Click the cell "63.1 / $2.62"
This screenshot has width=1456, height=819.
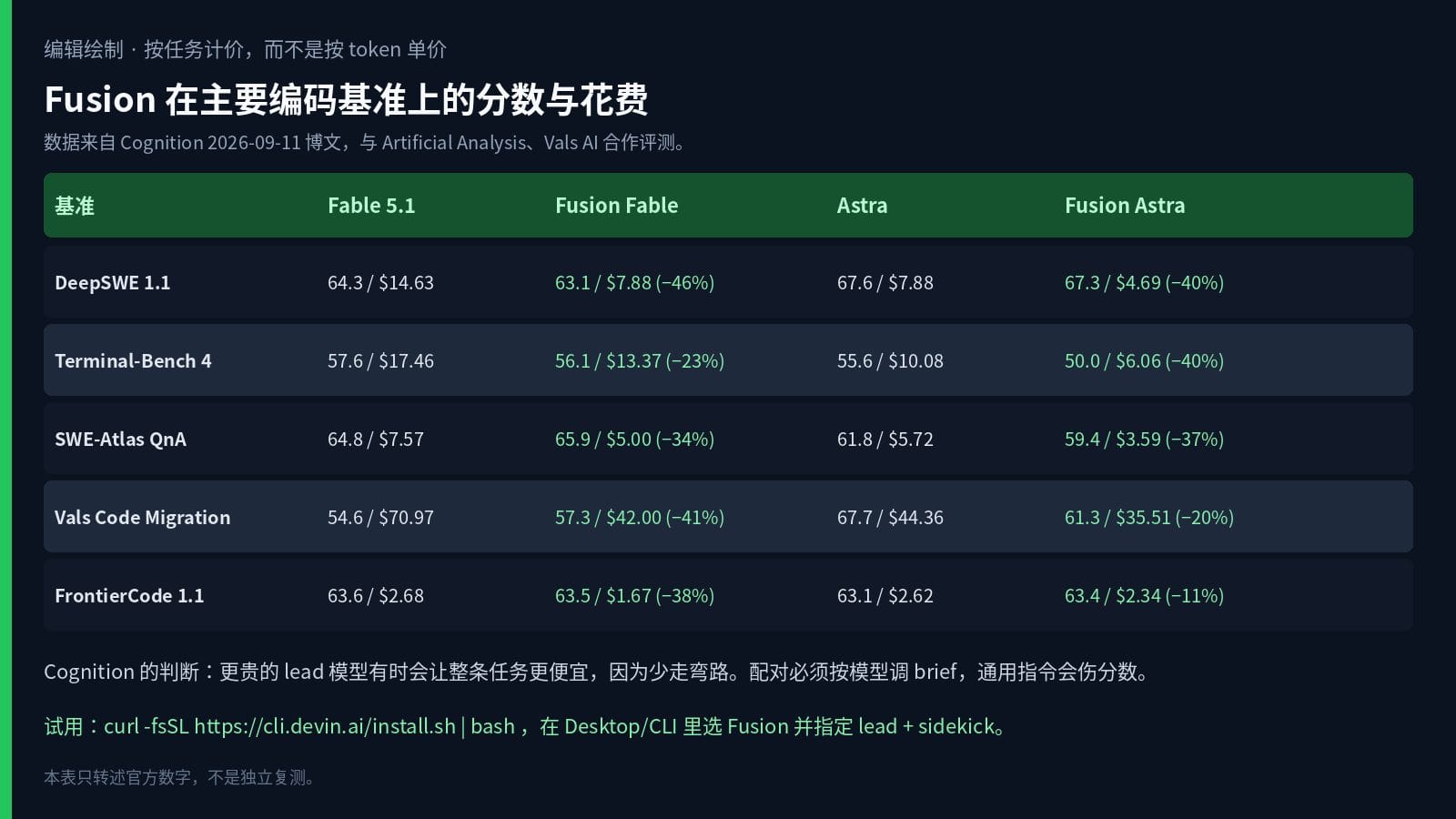[x=885, y=595]
